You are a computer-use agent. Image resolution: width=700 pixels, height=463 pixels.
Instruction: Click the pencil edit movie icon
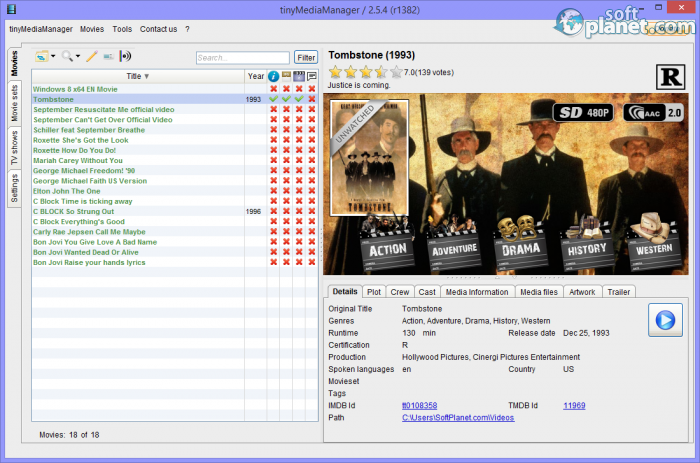(x=92, y=56)
